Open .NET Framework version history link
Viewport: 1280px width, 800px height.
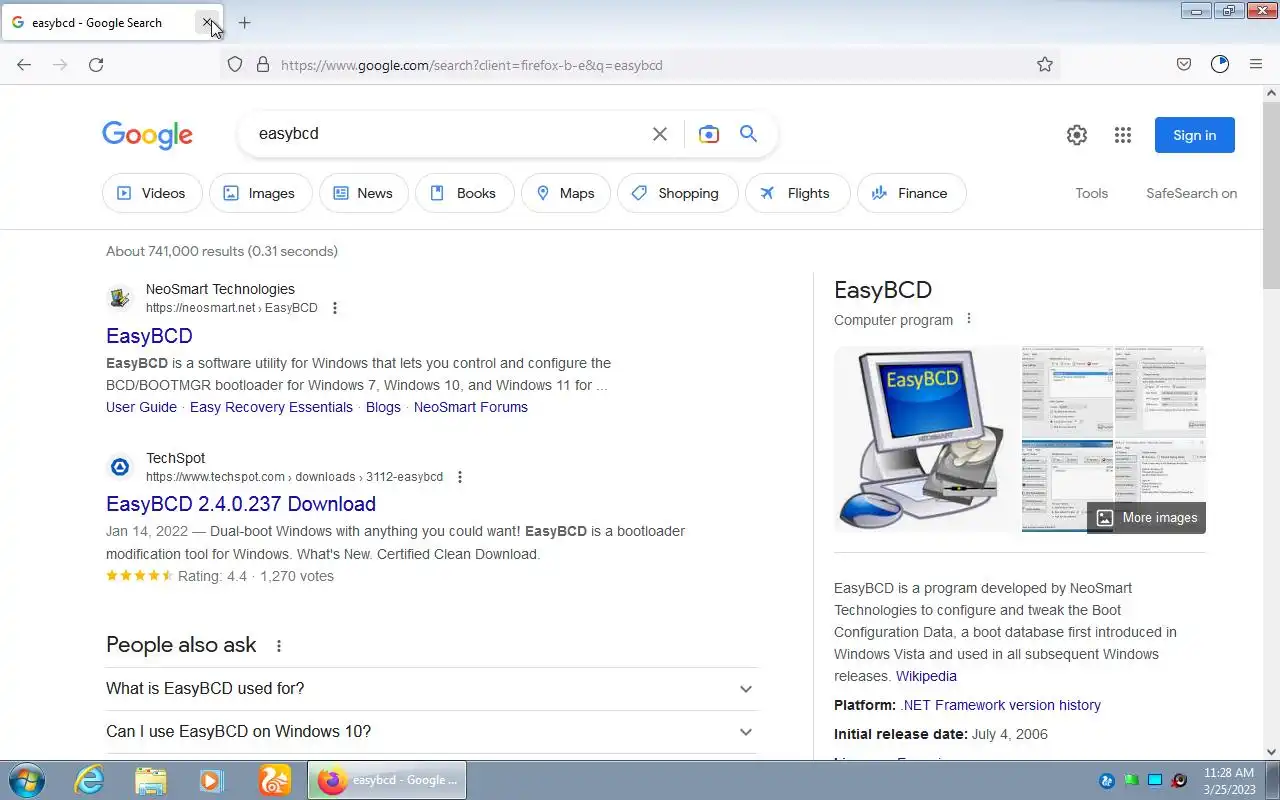1000,705
